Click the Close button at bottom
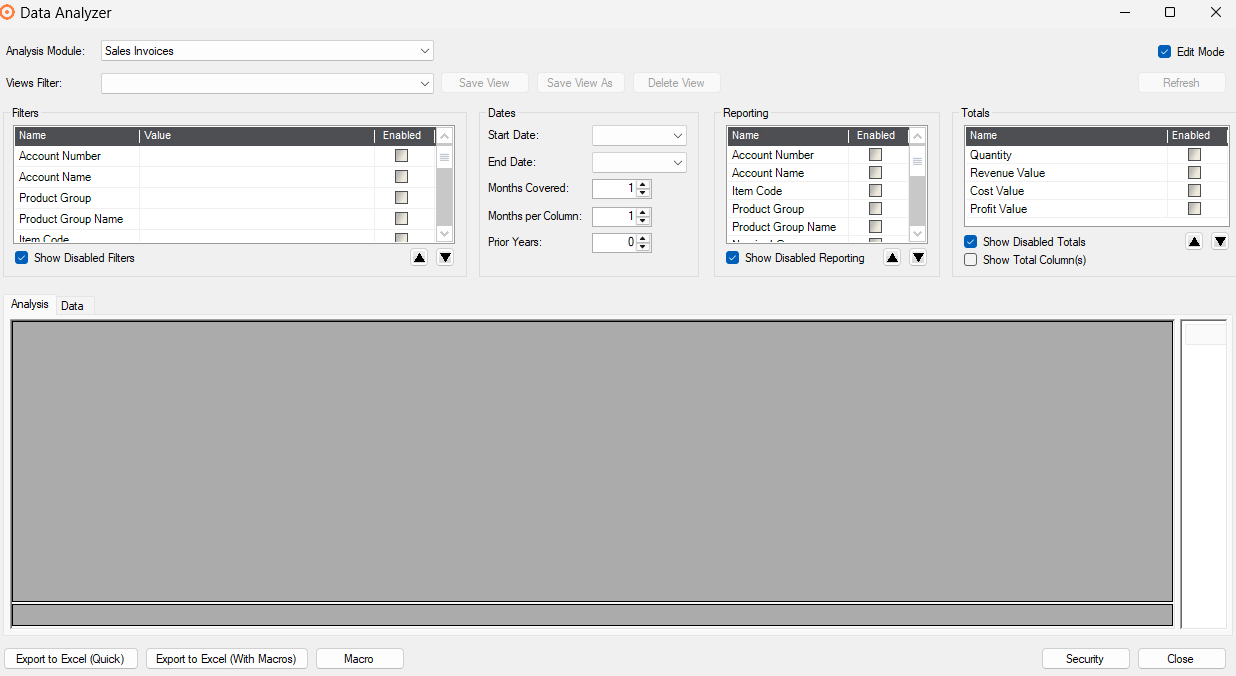 (1180, 659)
